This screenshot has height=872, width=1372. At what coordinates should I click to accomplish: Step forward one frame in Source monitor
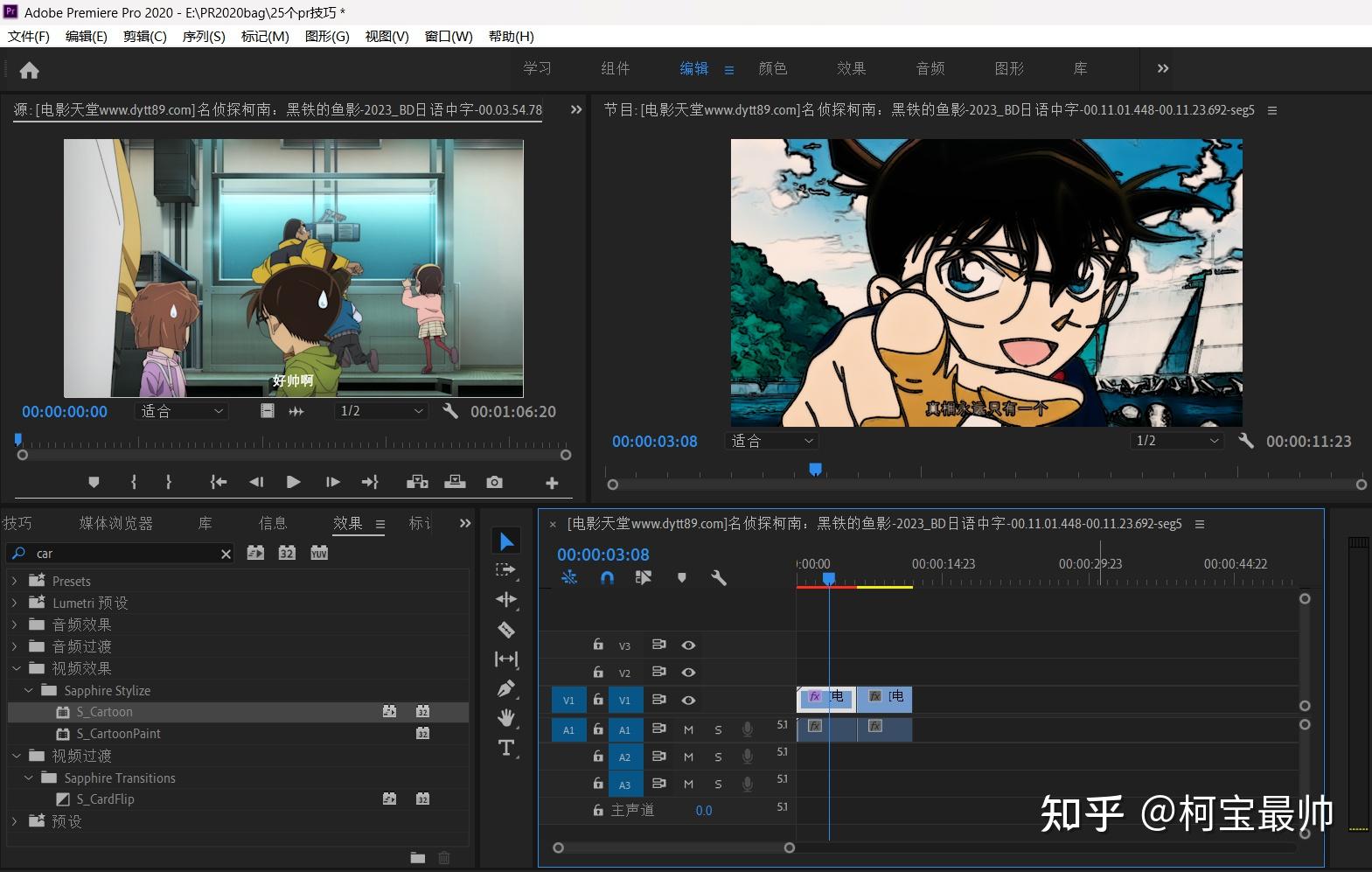332,482
